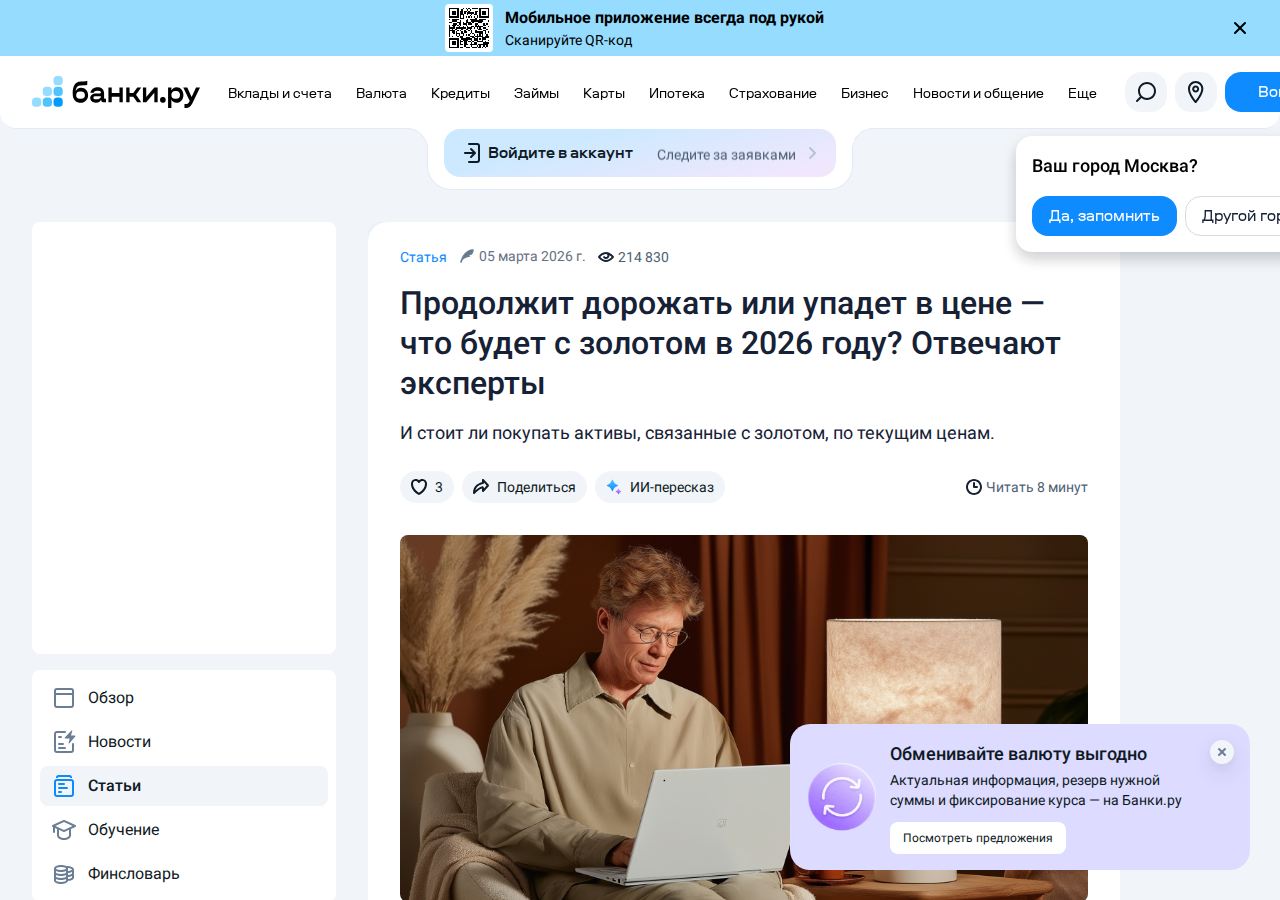The height and width of the screenshot is (900, 1280).
Task: Click the Ваш город Москва? text
Action: 1115,166
